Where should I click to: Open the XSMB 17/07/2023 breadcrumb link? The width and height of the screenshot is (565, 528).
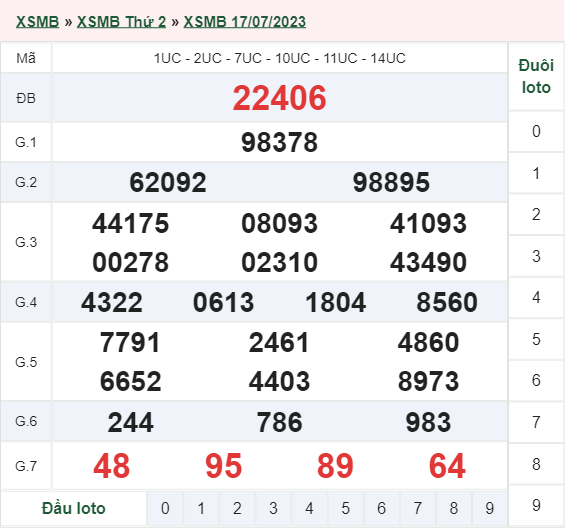point(245,22)
